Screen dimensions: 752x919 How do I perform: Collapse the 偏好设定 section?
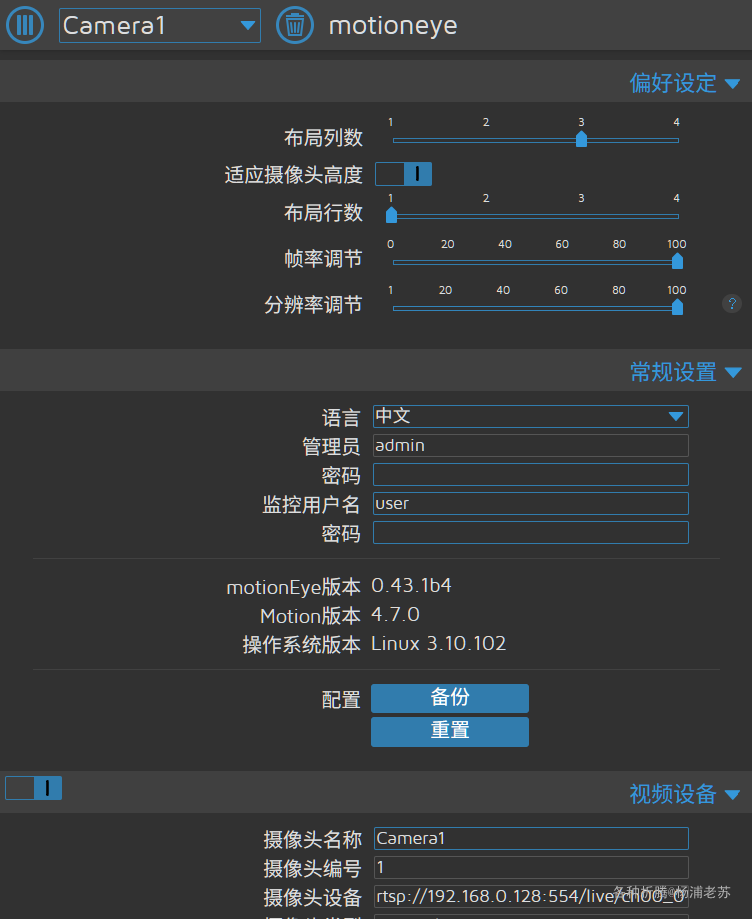pyautogui.click(x=685, y=83)
